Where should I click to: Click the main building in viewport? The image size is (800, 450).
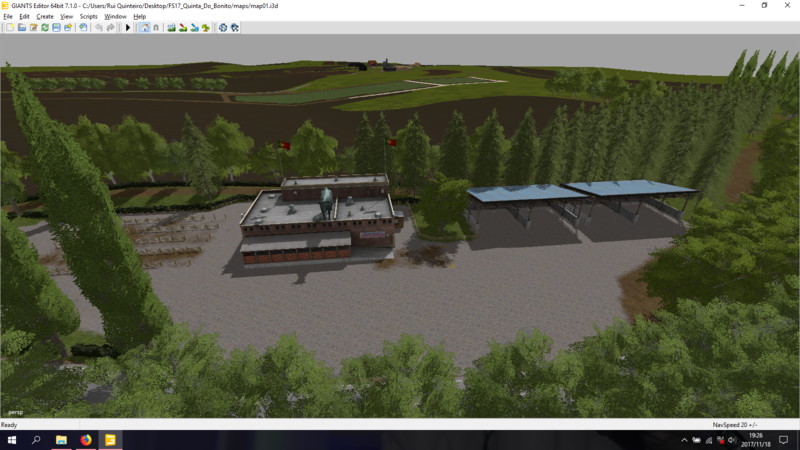point(318,222)
